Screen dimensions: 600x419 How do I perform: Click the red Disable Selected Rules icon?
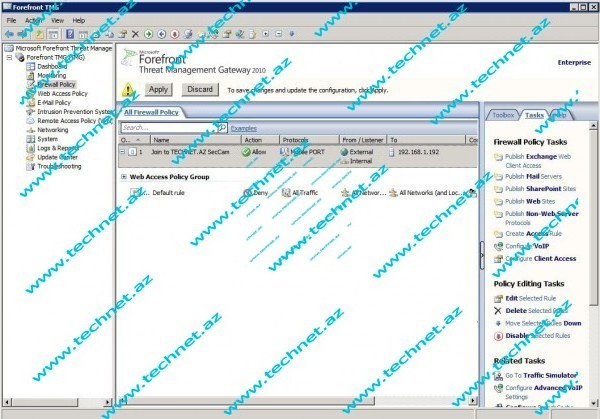(x=498, y=334)
